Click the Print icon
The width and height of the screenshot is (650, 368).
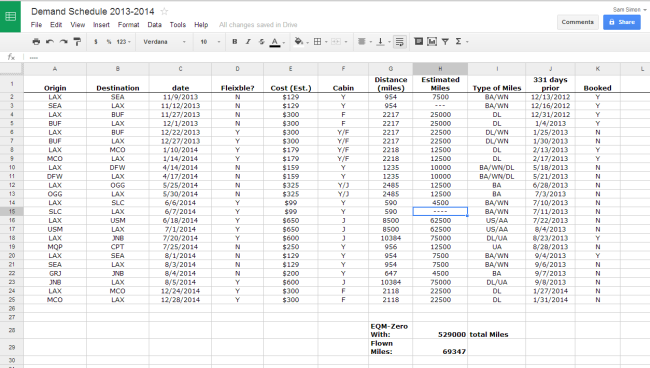tap(36, 41)
